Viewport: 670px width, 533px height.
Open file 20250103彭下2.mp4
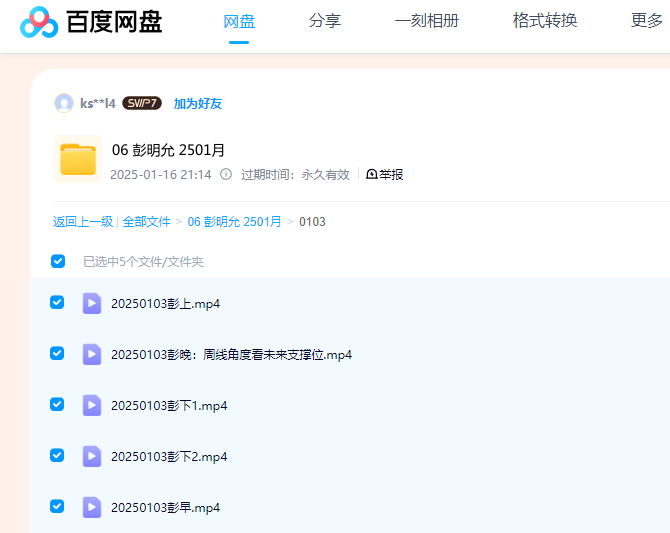coord(169,456)
